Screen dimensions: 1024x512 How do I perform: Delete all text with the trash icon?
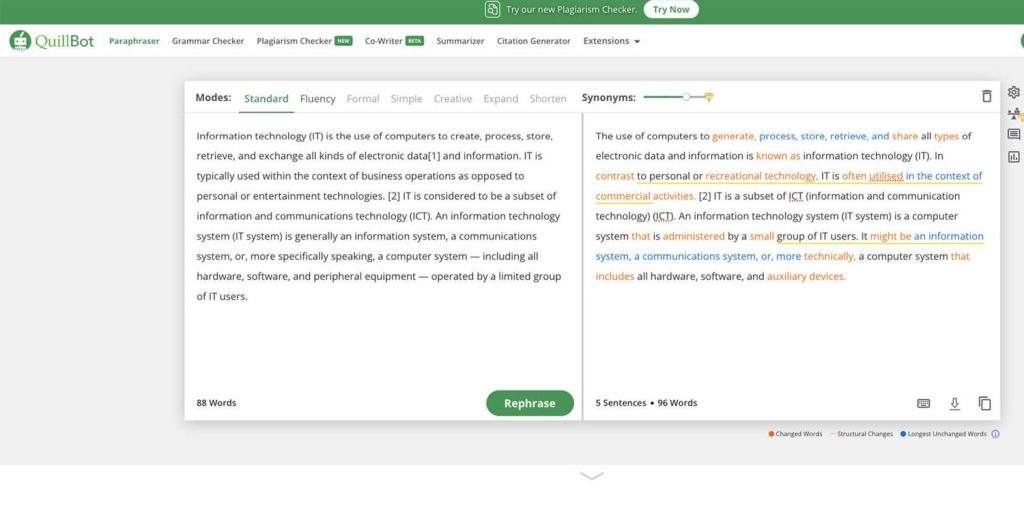pyautogui.click(x=986, y=96)
